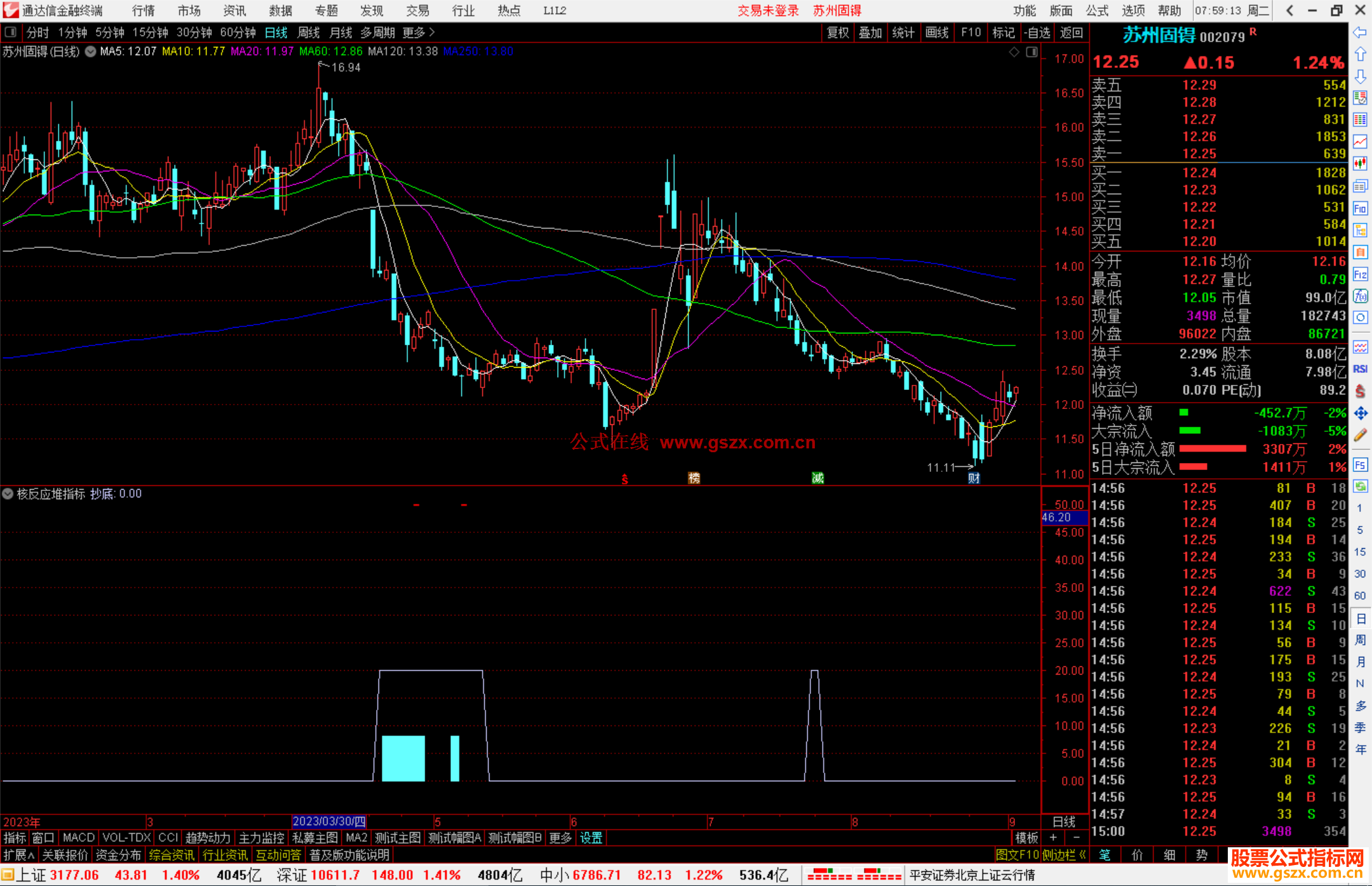
Task: Open the F12 icon in sidebar
Action: (x=1360, y=274)
